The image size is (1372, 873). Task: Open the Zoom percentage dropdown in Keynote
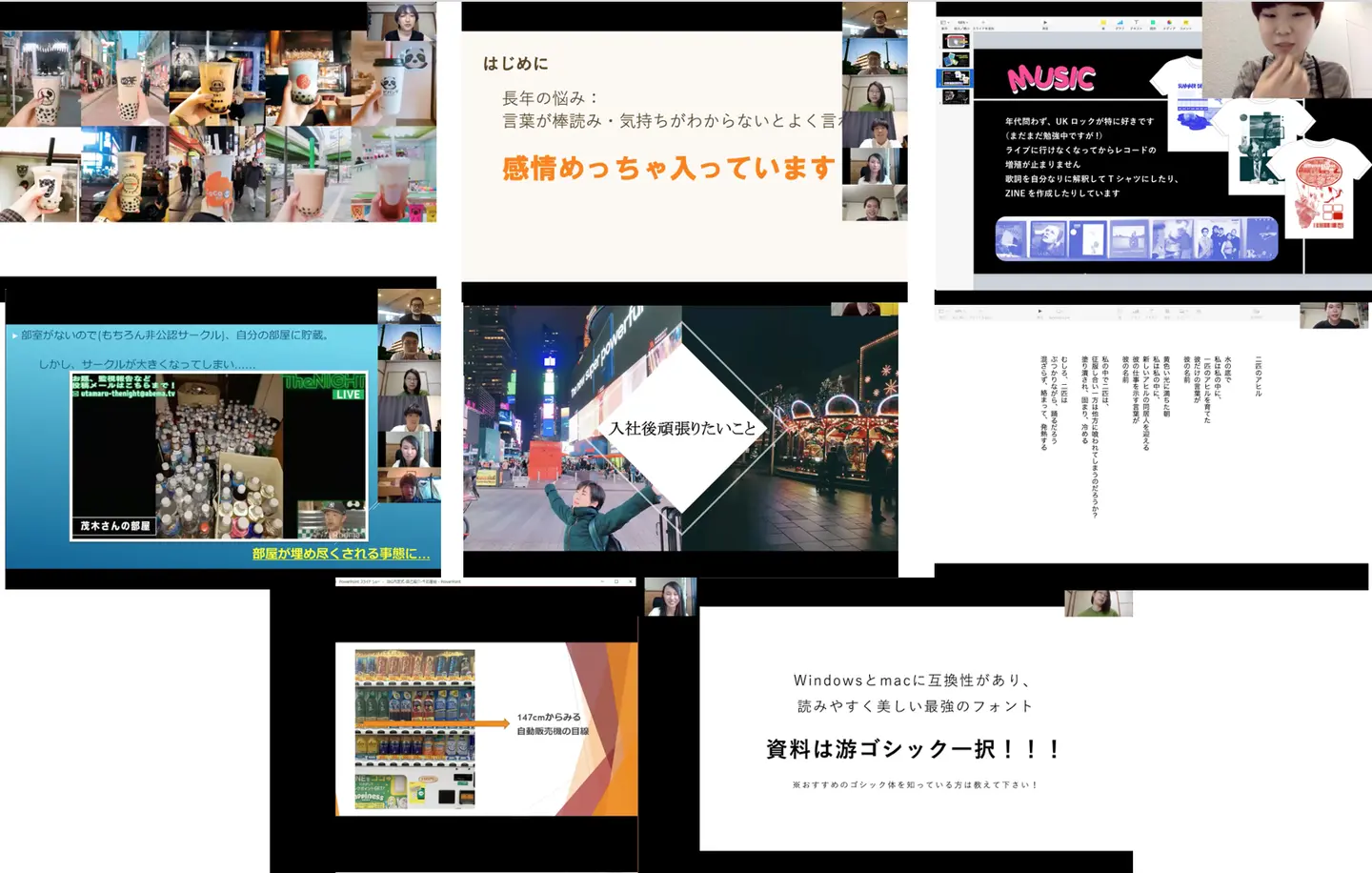click(962, 23)
